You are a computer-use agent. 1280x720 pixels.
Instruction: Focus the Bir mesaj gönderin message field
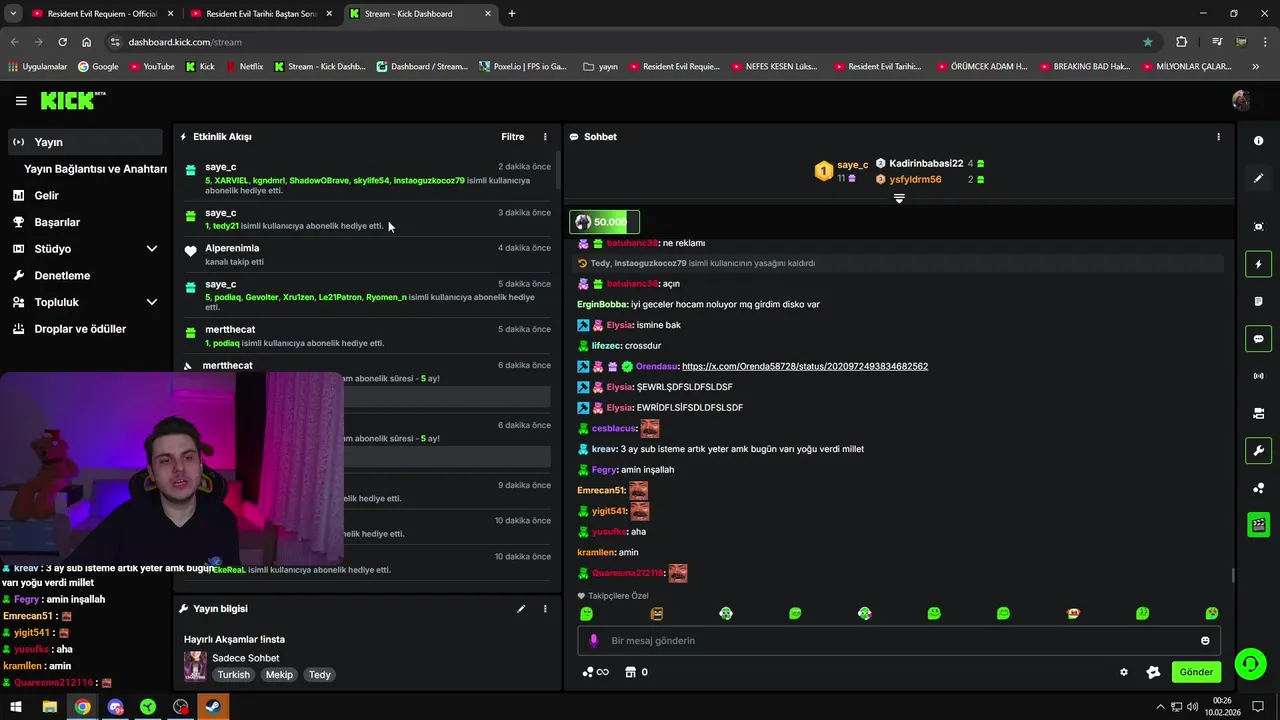[x=899, y=640]
